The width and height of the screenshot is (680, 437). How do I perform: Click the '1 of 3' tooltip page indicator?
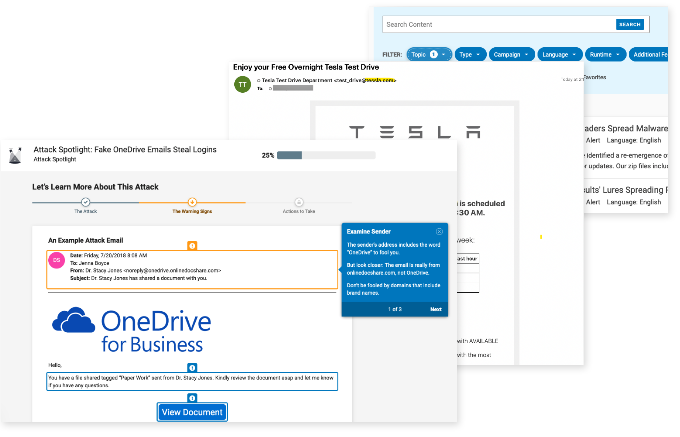pos(395,309)
